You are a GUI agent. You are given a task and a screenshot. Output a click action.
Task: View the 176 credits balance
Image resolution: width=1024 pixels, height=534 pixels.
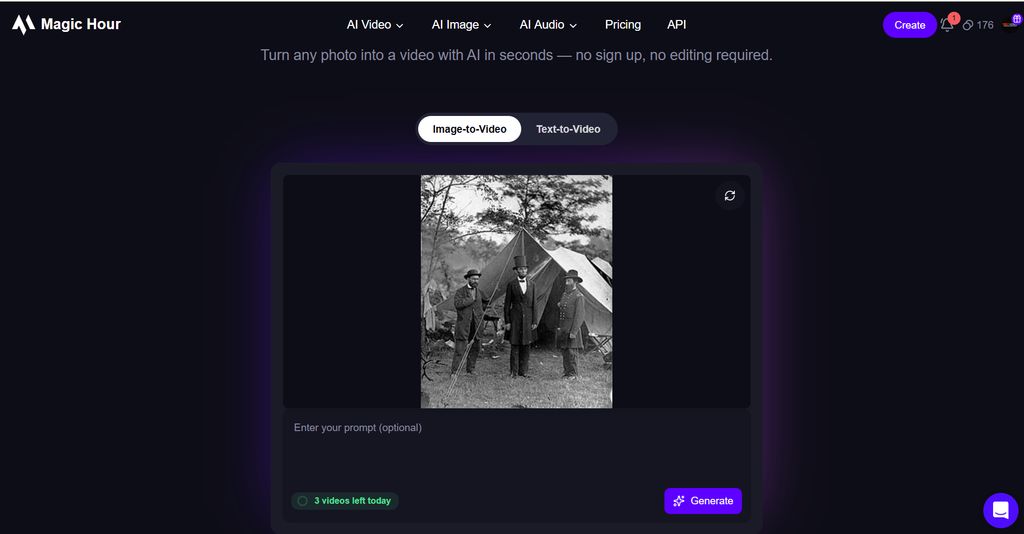[x=978, y=25]
